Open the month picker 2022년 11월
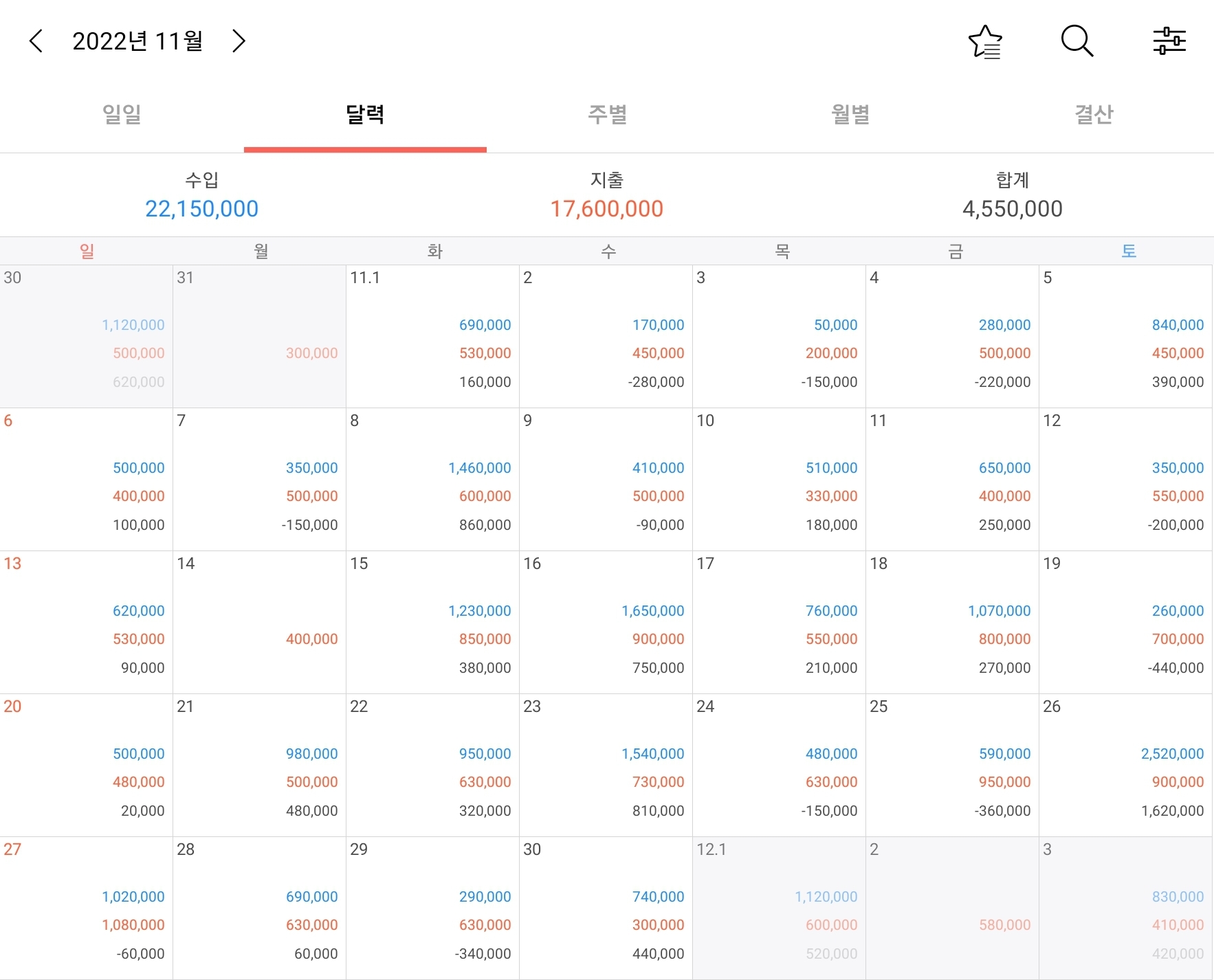This screenshot has height=980, width=1214. click(137, 41)
